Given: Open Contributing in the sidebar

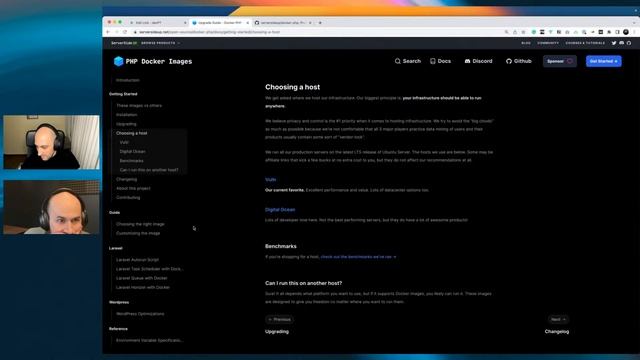Looking at the screenshot, I should [x=128, y=198].
